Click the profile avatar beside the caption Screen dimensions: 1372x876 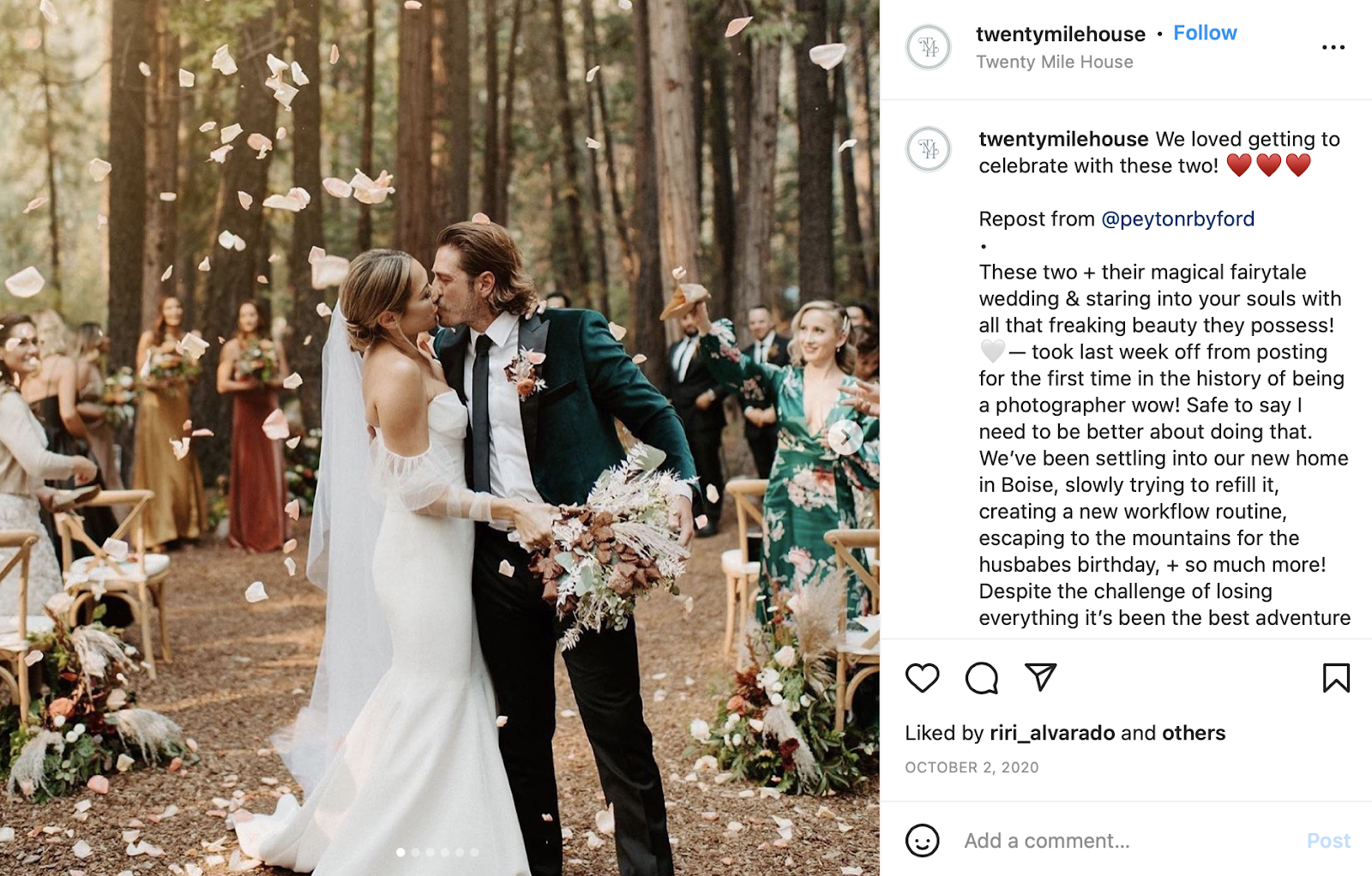[x=929, y=149]
